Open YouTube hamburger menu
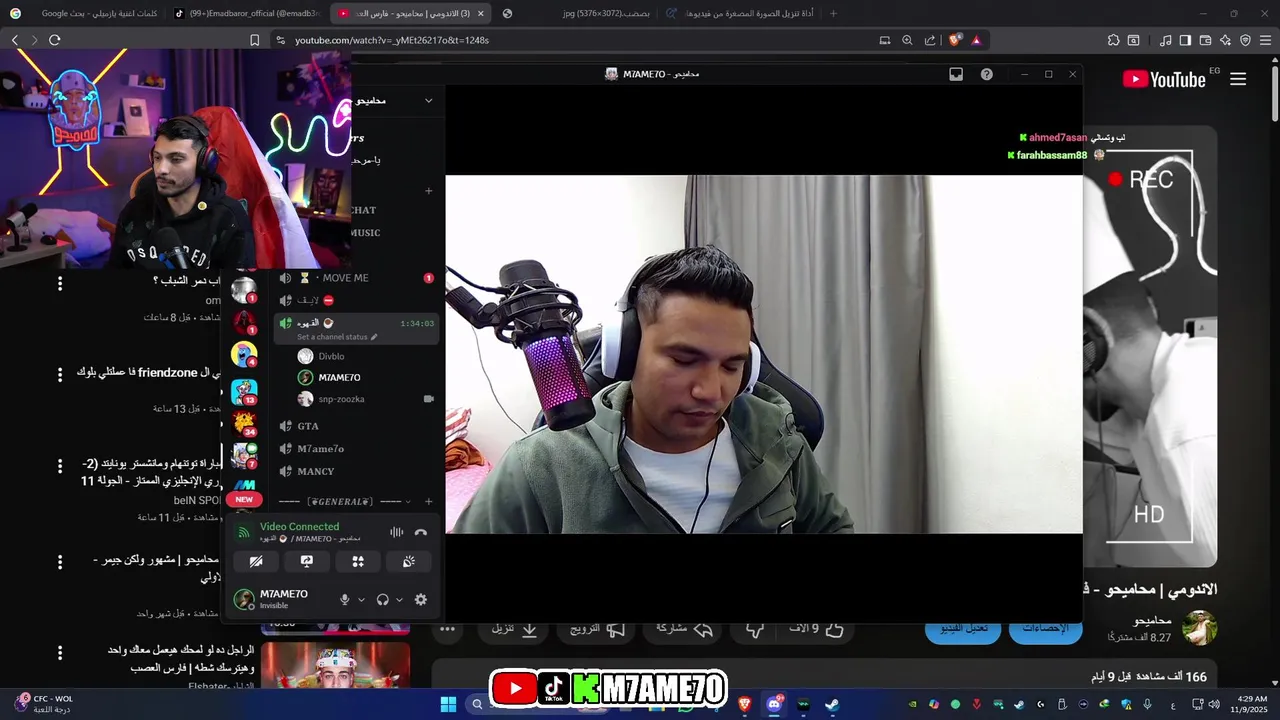Screen dimensions: 1280x720 tap(1238, 79)
